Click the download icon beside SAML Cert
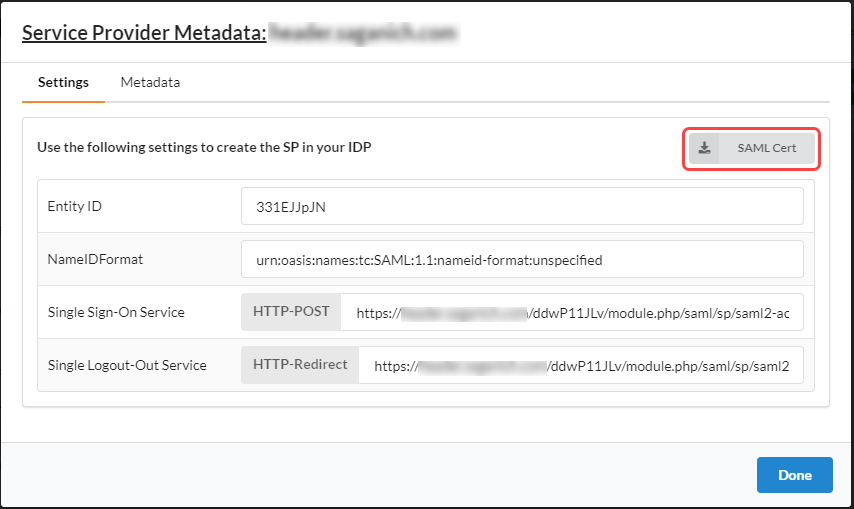The height and width of the screenshot is (509, 854). (705, 148)
